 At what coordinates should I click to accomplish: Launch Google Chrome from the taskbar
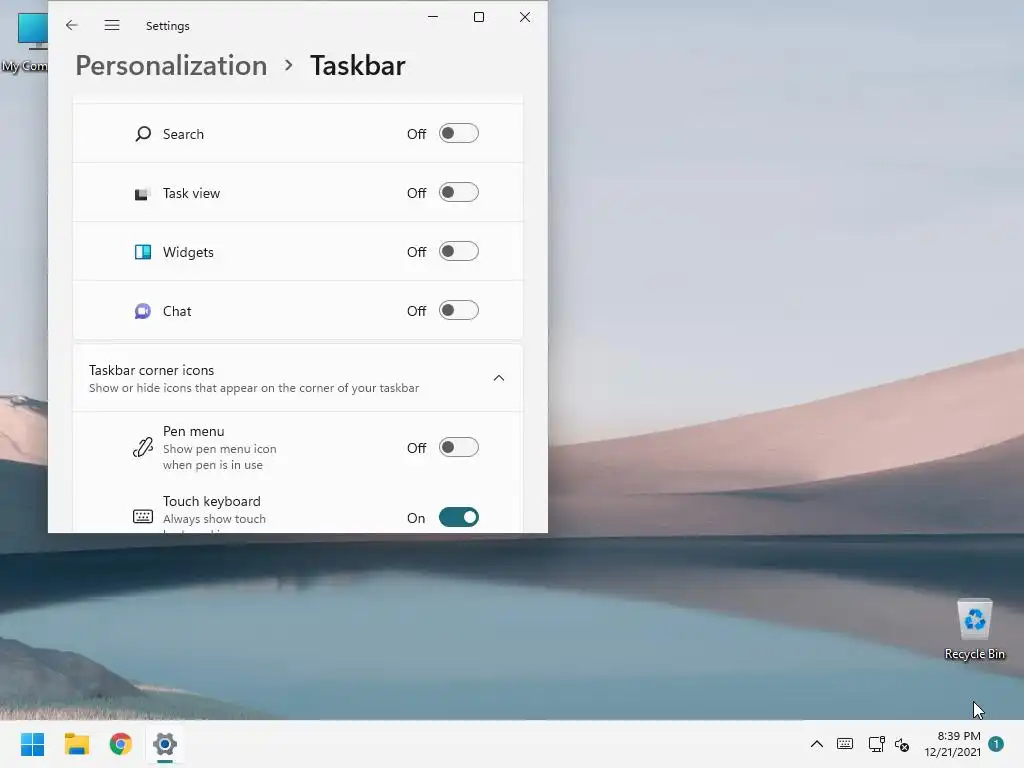[121, 744]
